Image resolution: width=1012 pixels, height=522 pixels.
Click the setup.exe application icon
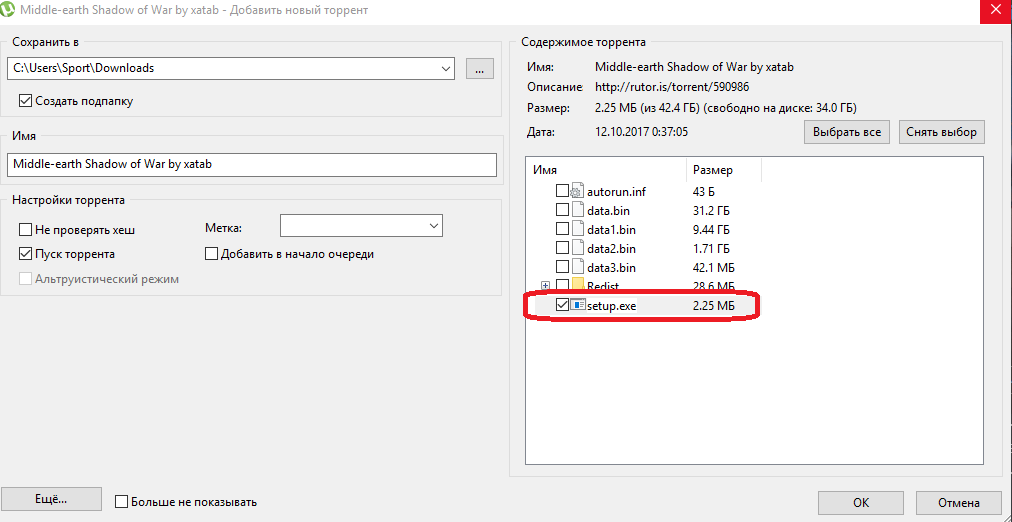pyautogui.click(x=578, y=305)
